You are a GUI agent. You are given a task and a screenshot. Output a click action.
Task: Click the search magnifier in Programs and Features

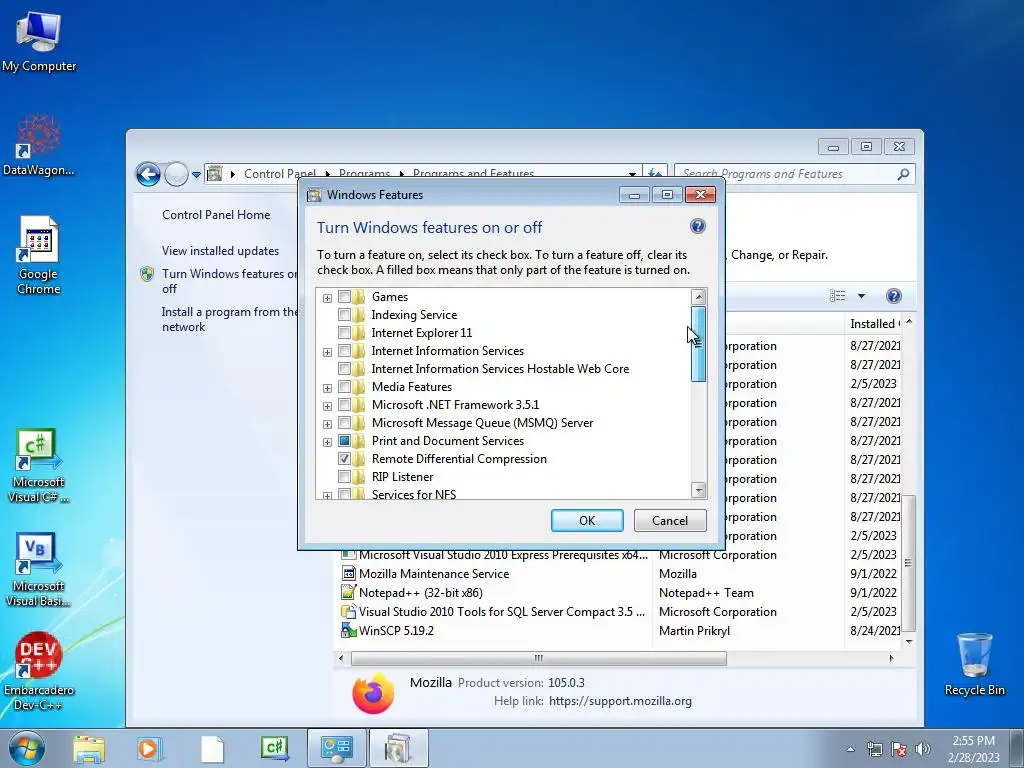pos(903,174)
